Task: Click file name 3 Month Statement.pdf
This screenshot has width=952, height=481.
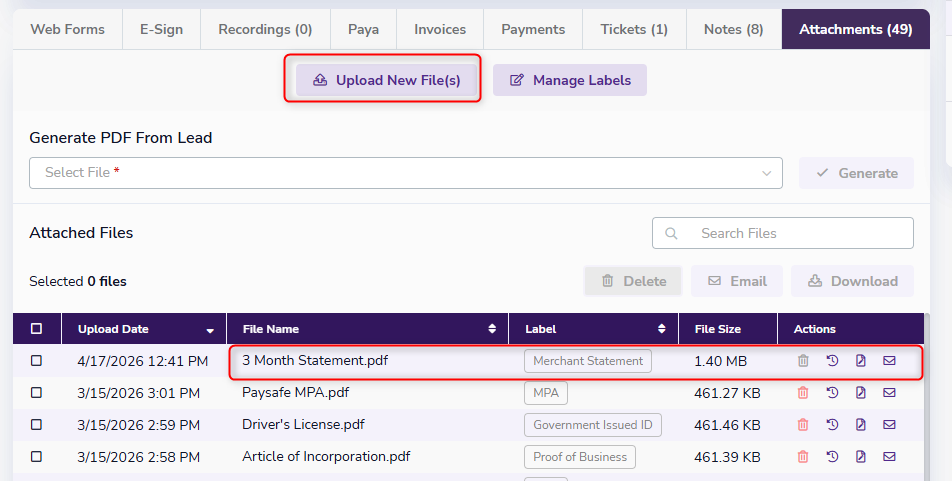Action: (315, 360)
